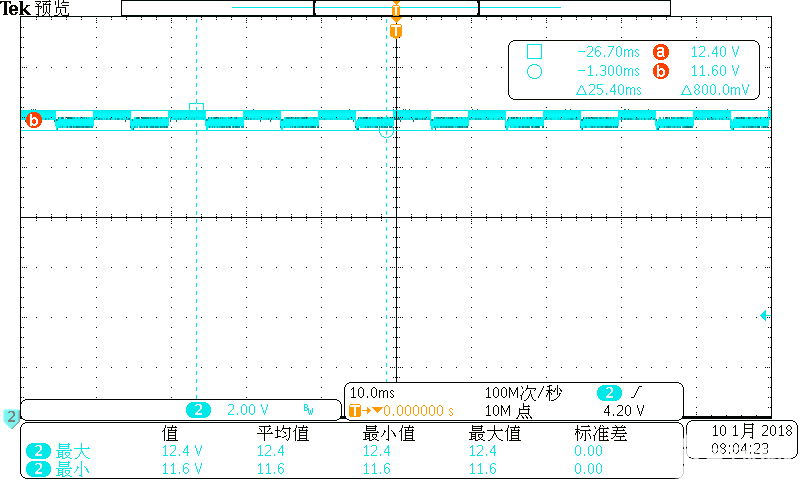Click the 0.000000 s trigger delay value

(x=418, y=411)
